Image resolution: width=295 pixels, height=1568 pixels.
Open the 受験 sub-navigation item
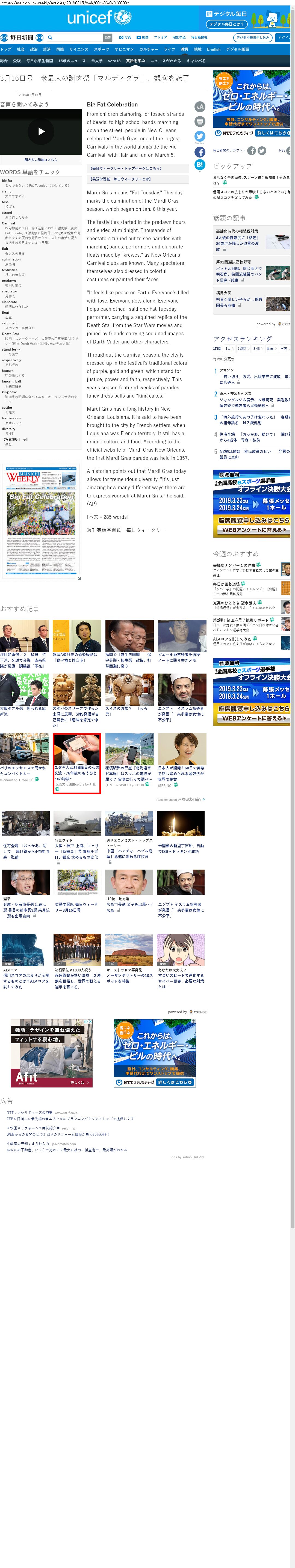point(16,61)
